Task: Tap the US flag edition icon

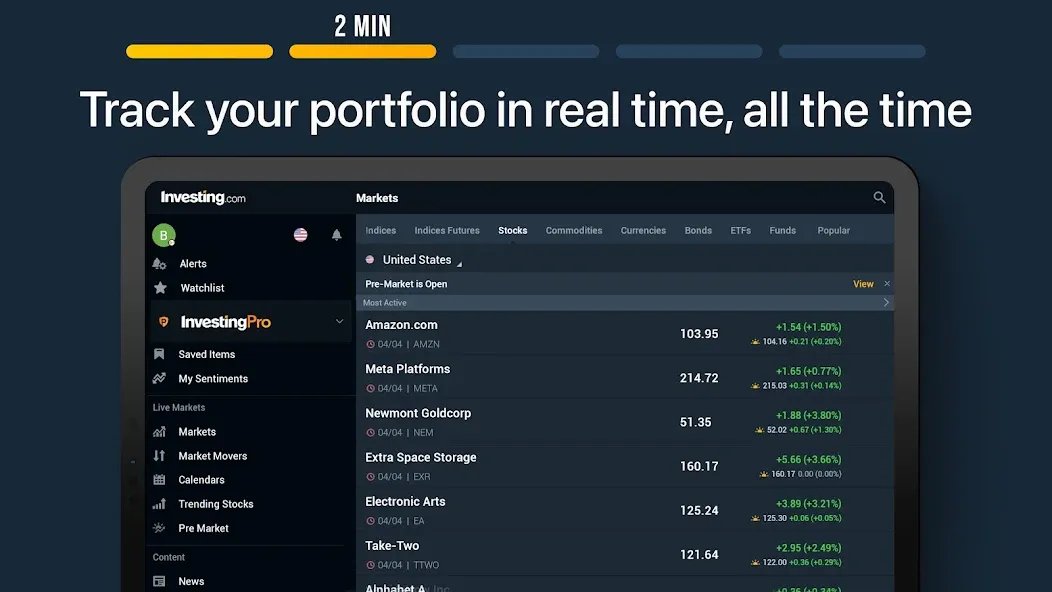Action: click(x=301, y=234)
